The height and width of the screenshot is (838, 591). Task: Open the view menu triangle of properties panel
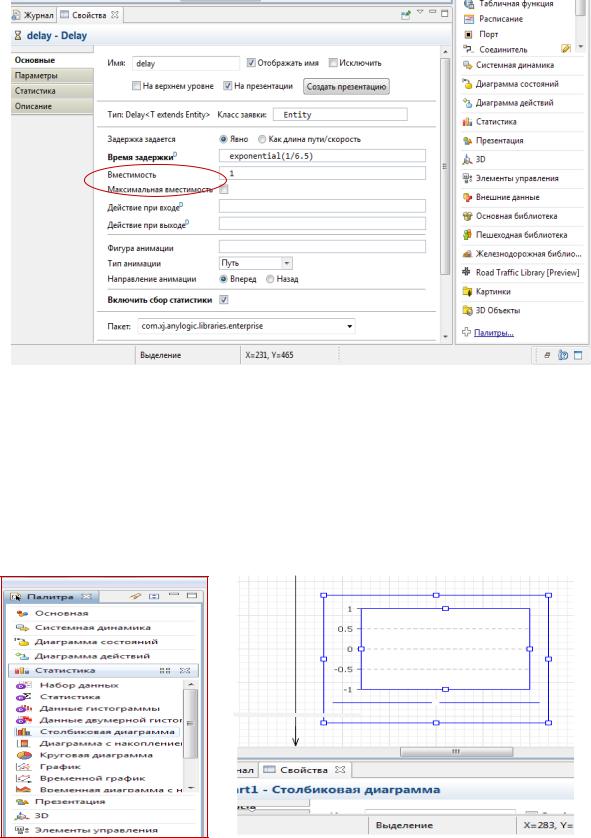tap(420, 12)
